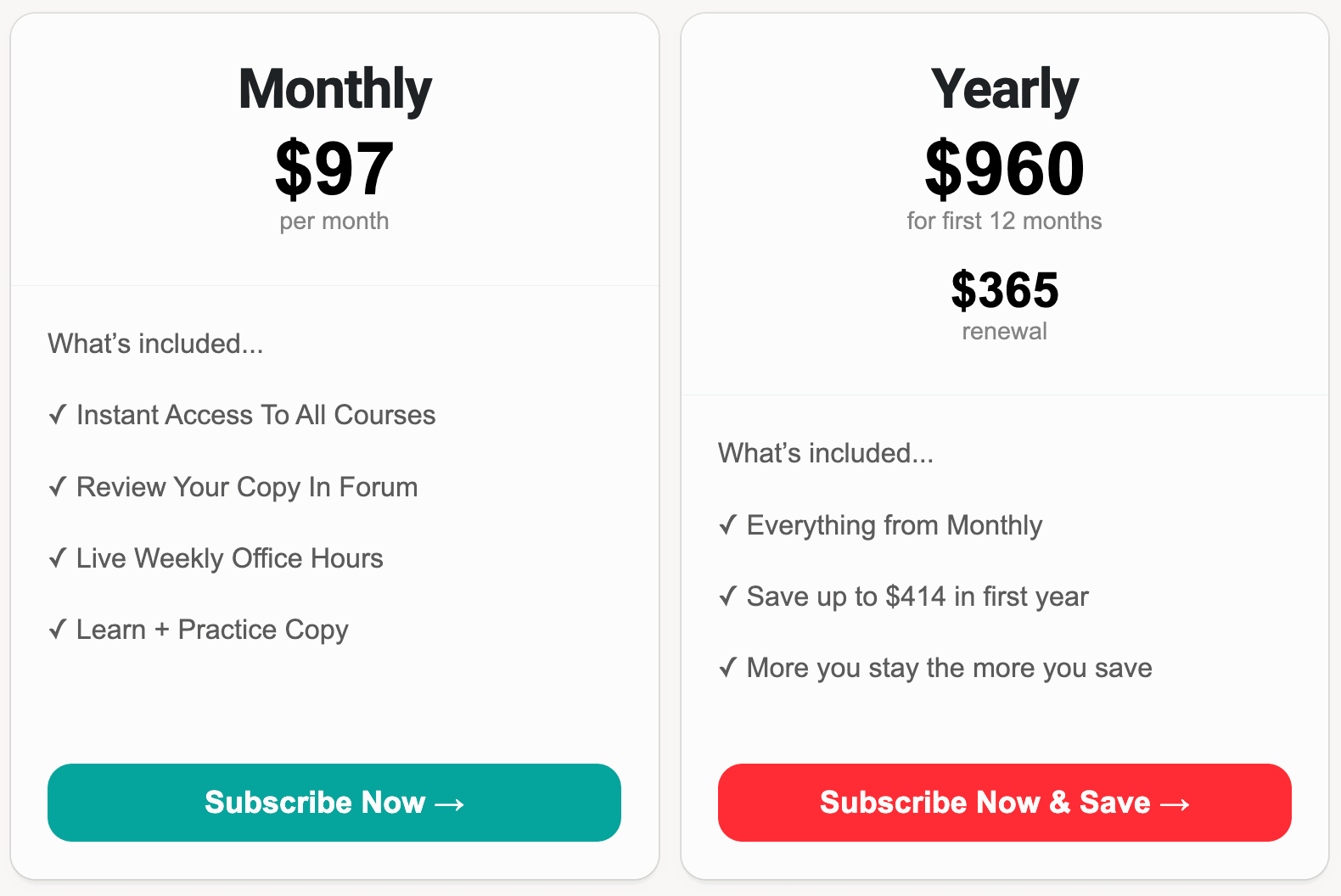
Task: Click the Live Weekly Office Hours text
Action: coord(230,558)
